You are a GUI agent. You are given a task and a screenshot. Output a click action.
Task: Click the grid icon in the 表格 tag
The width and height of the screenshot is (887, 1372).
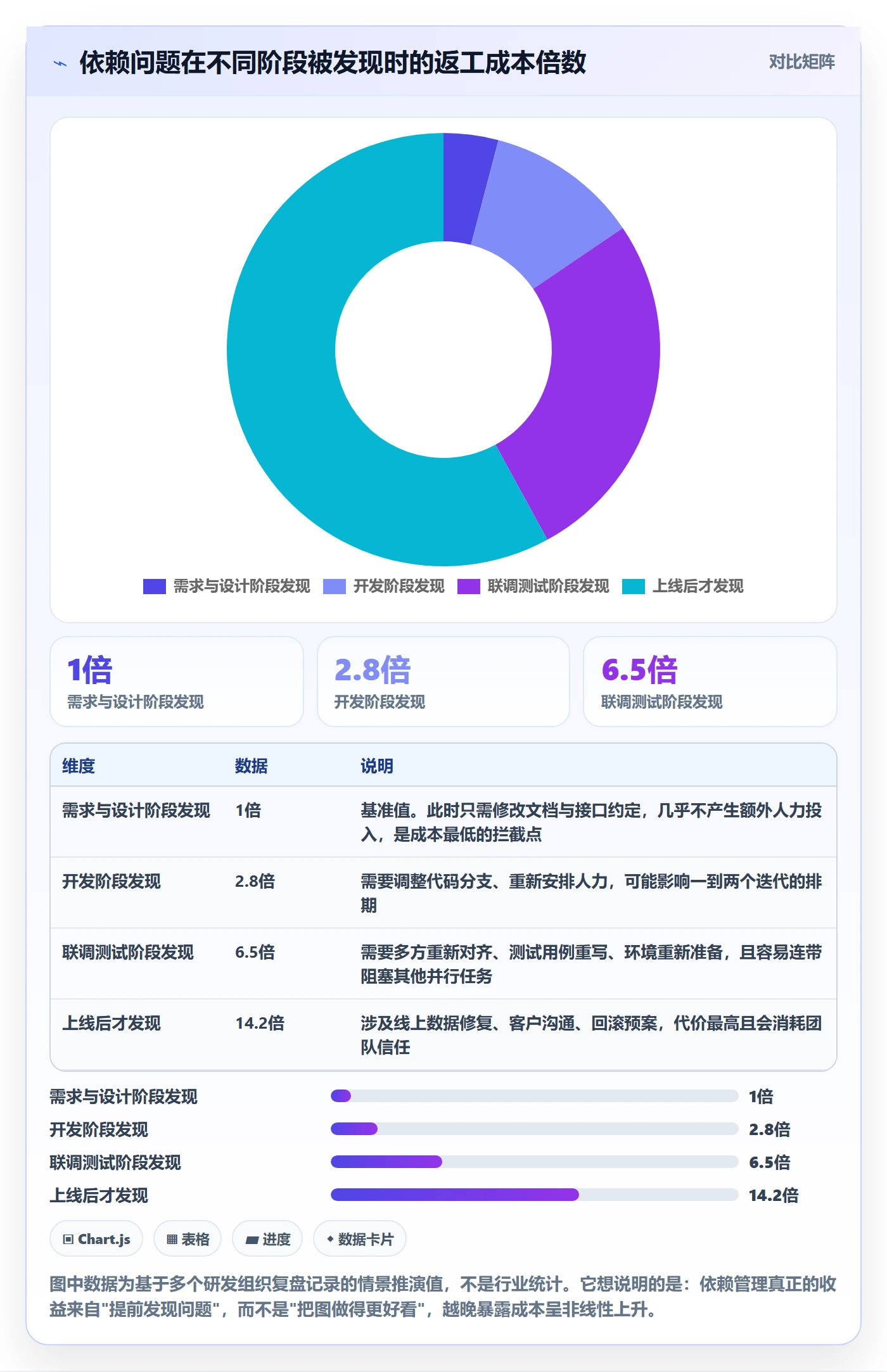pyautogui.click(x=172, y=1239)
